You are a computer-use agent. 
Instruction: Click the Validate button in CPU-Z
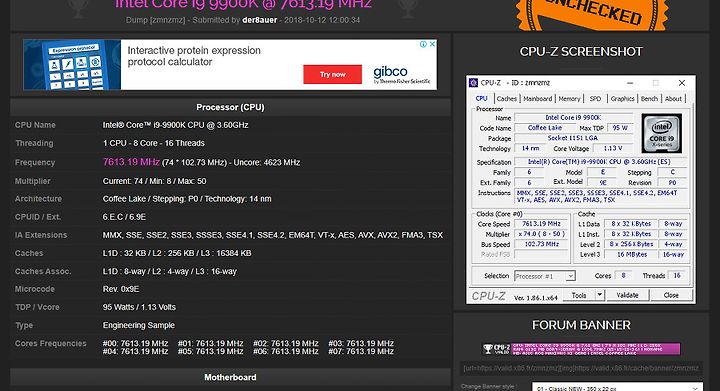coord(627,296)
